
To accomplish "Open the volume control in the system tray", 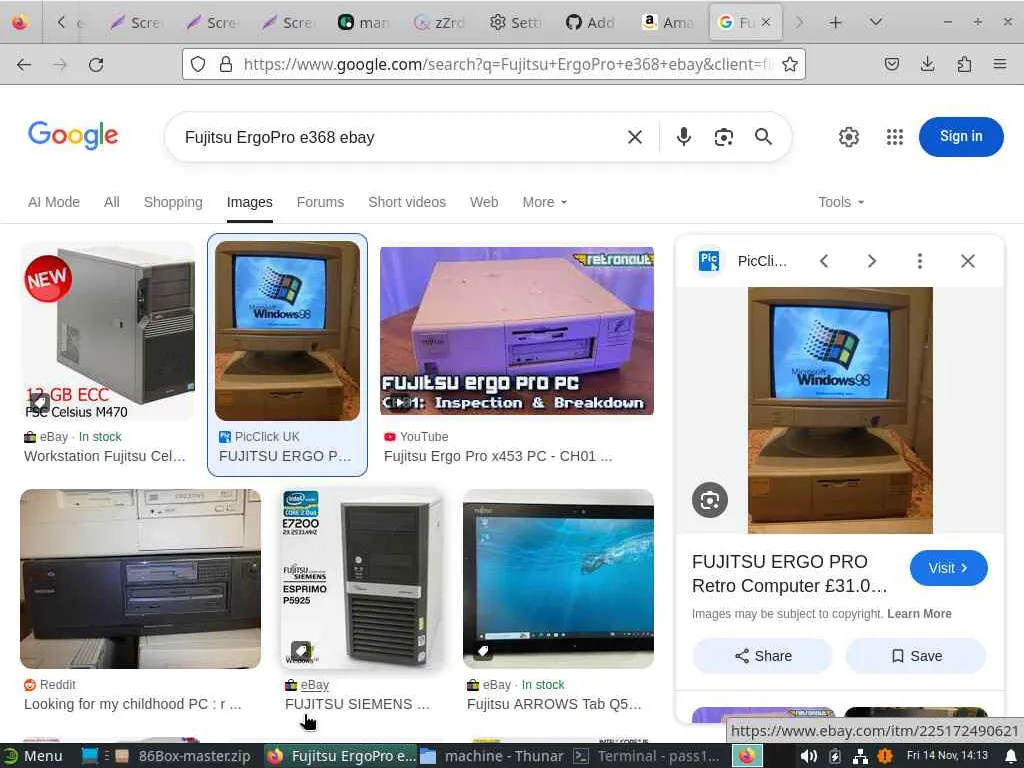I will click(x=808, y=756).
